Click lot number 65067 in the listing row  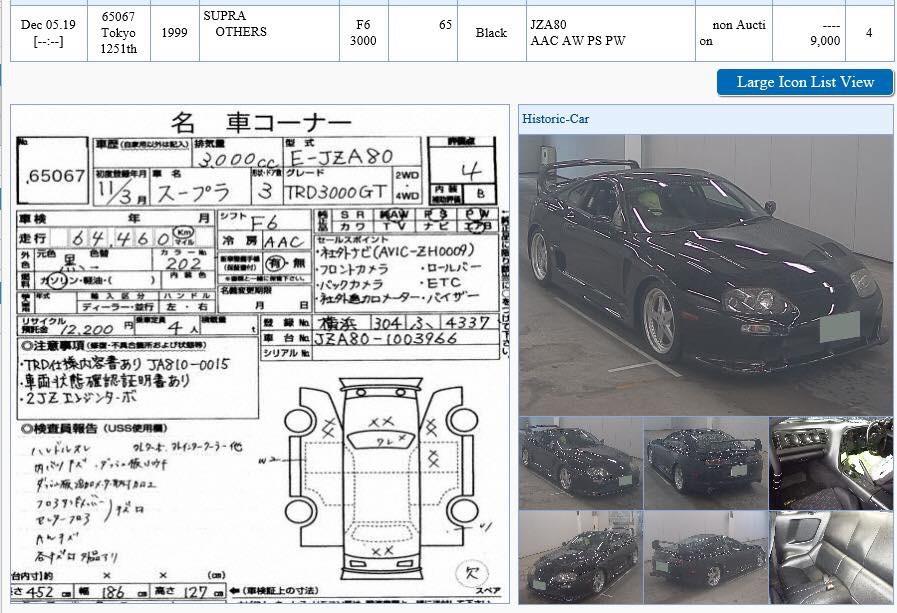[118, 17]
